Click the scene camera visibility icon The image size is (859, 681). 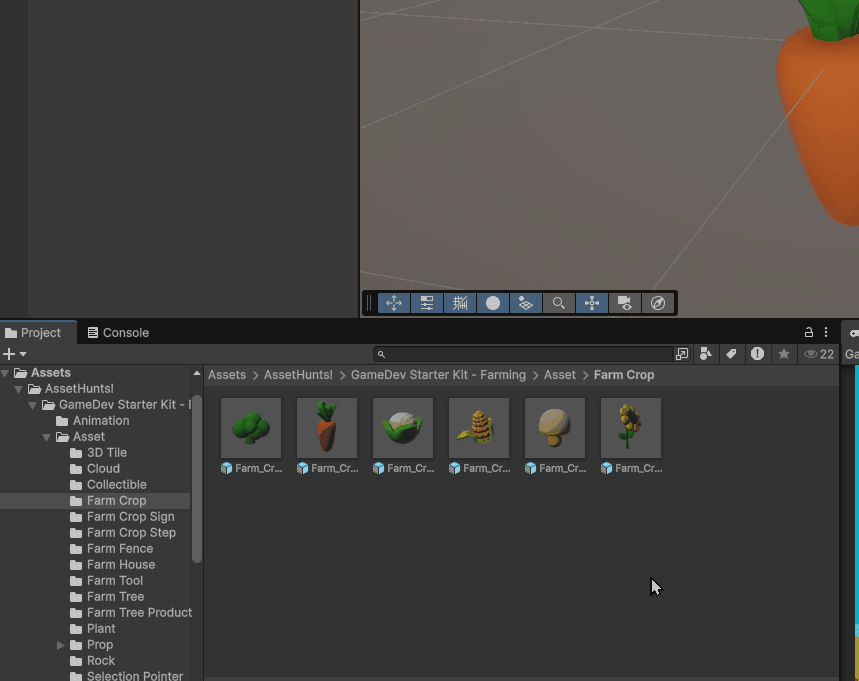(625, 303)
